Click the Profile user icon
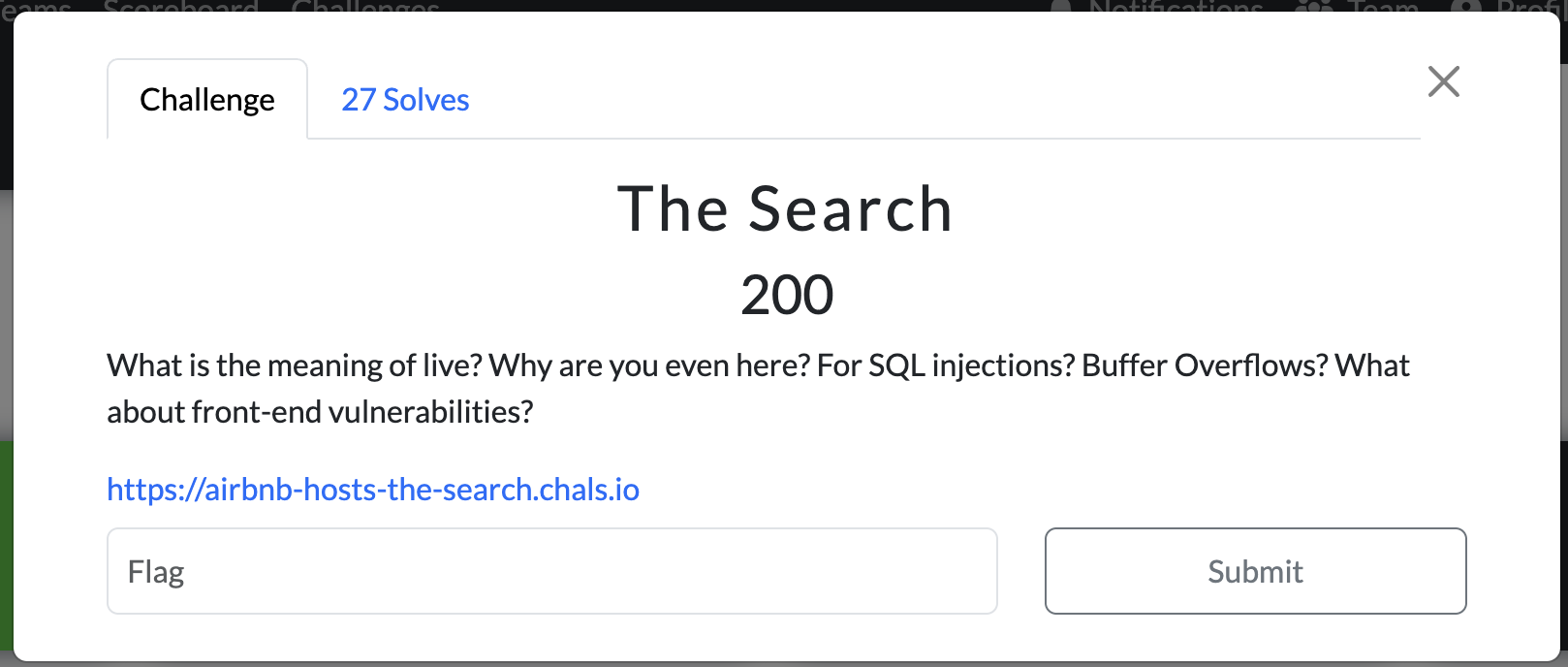The image size is (1568, 667). click(x=1466, y=6)
